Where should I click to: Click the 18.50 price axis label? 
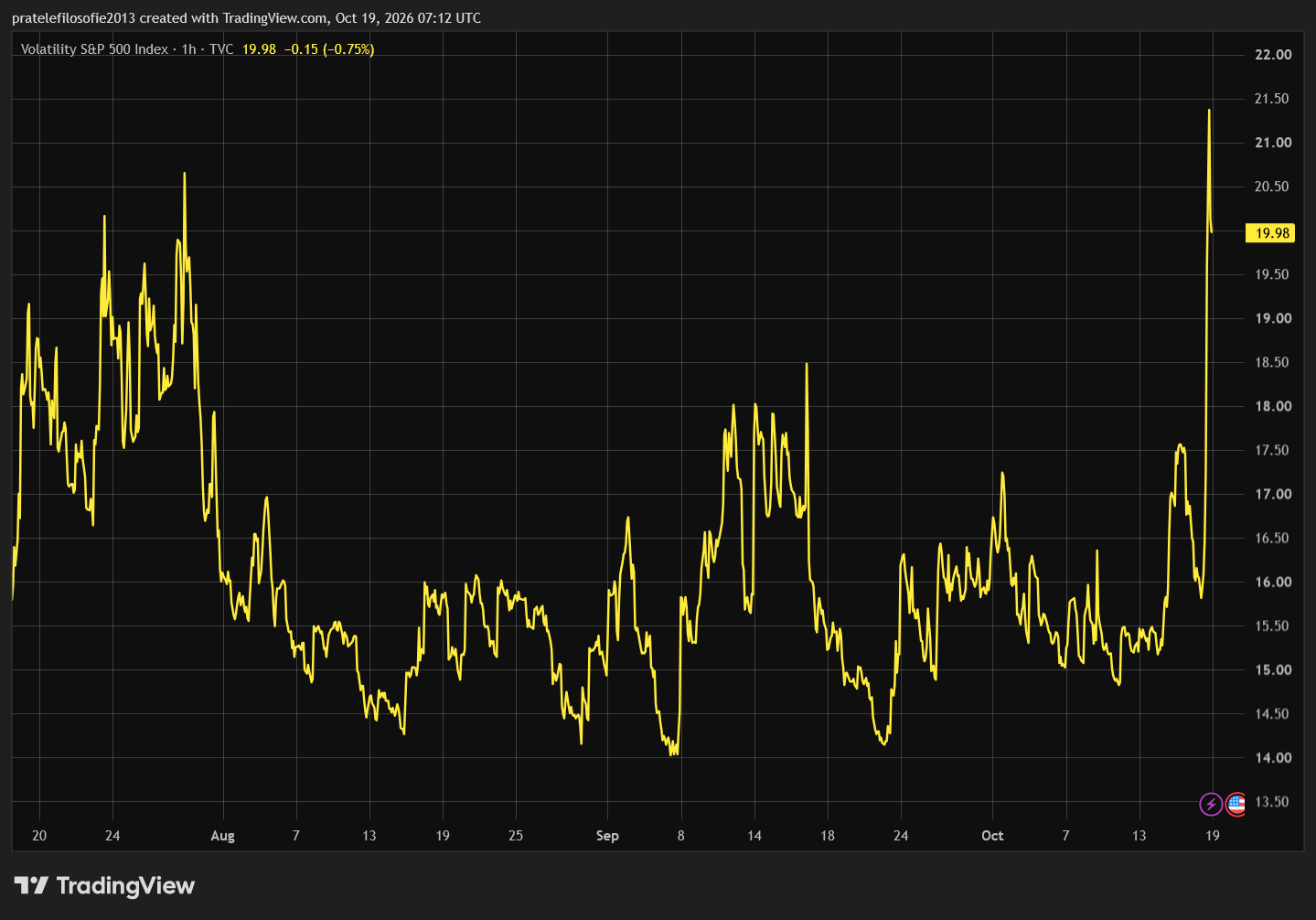(1273, 362)
